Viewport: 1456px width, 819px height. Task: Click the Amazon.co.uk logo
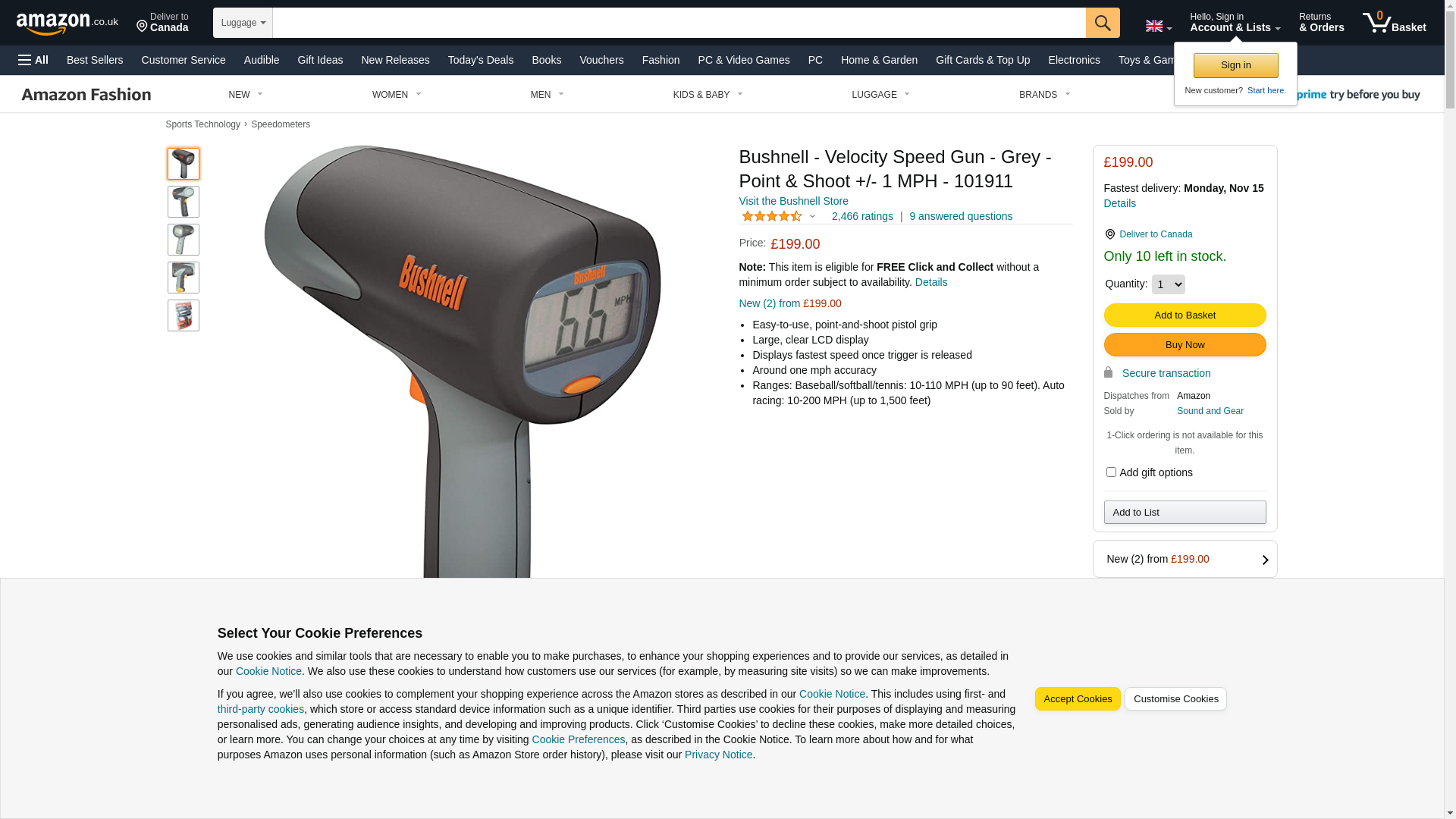click(x=67, y=24)
